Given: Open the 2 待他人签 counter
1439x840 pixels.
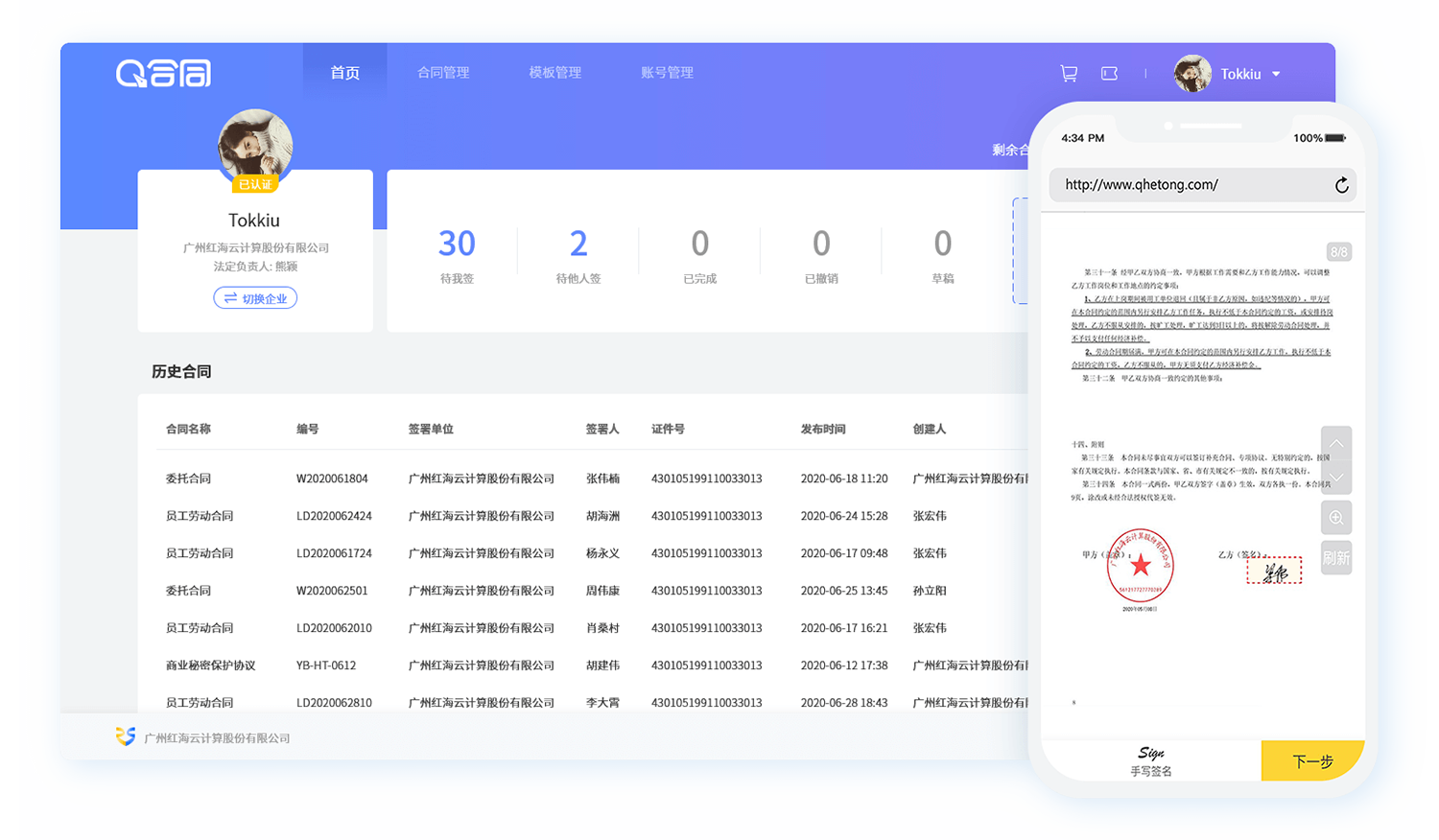Looking at the screenshot, I should coord(578,255).
